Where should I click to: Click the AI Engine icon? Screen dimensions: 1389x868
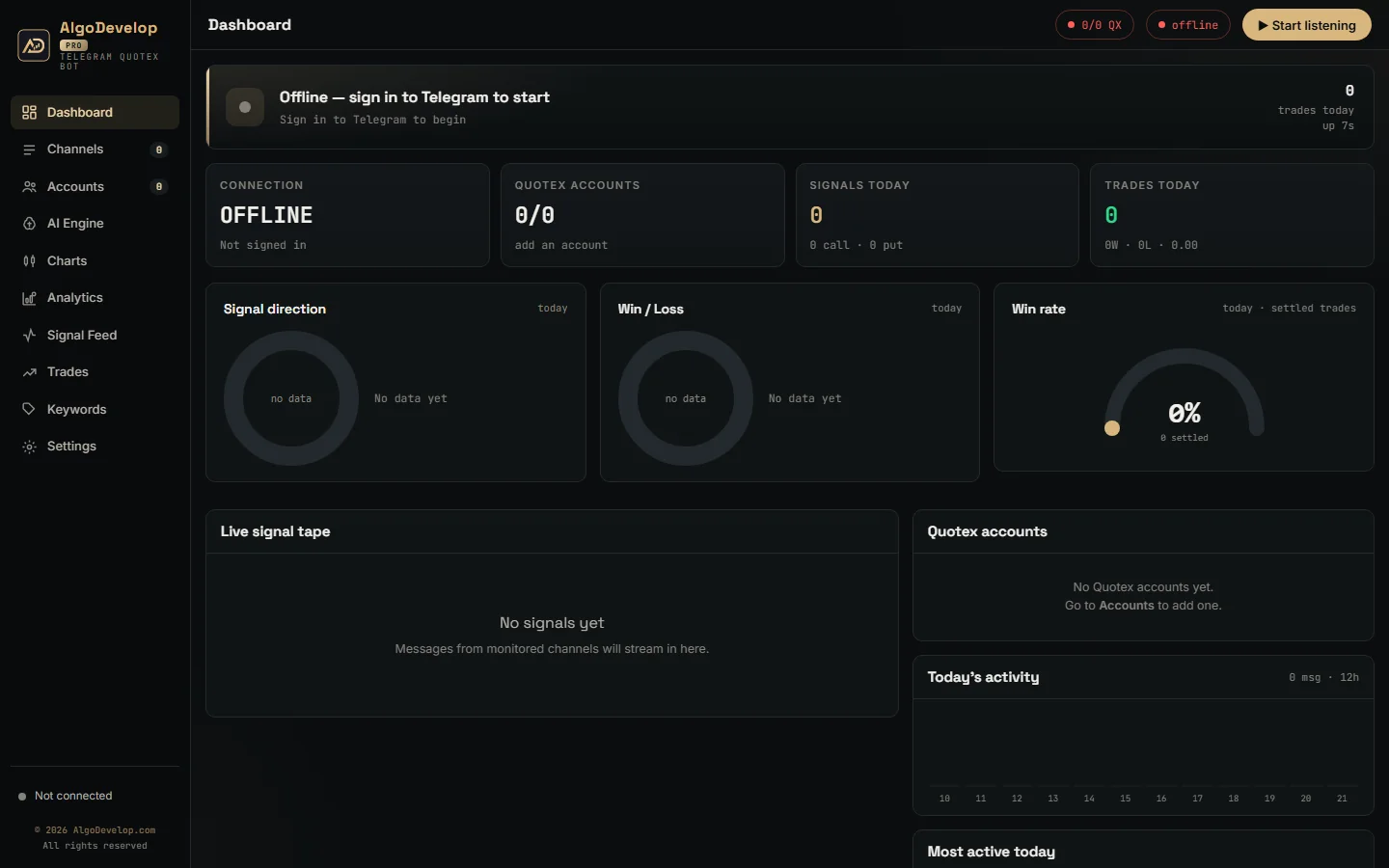29,224
